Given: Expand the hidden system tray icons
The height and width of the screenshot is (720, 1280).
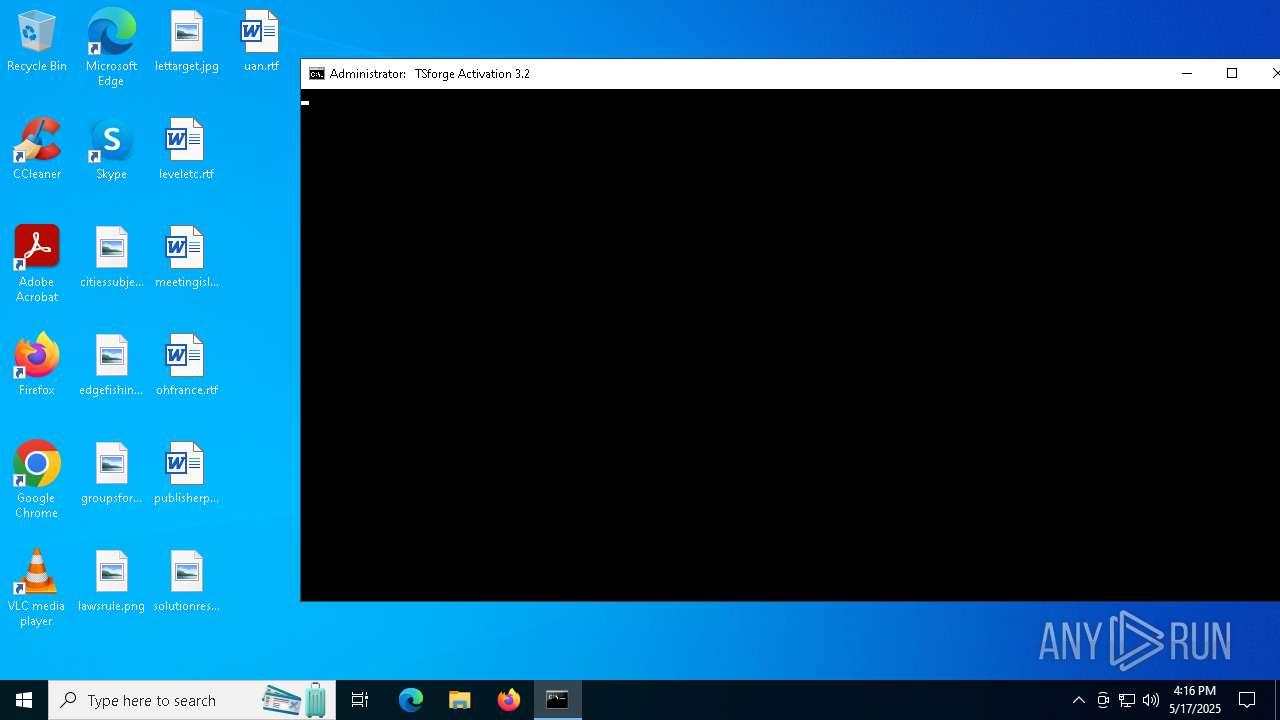Looking at the screenshot, I should pyautogui.click(x=1079, y=700).
